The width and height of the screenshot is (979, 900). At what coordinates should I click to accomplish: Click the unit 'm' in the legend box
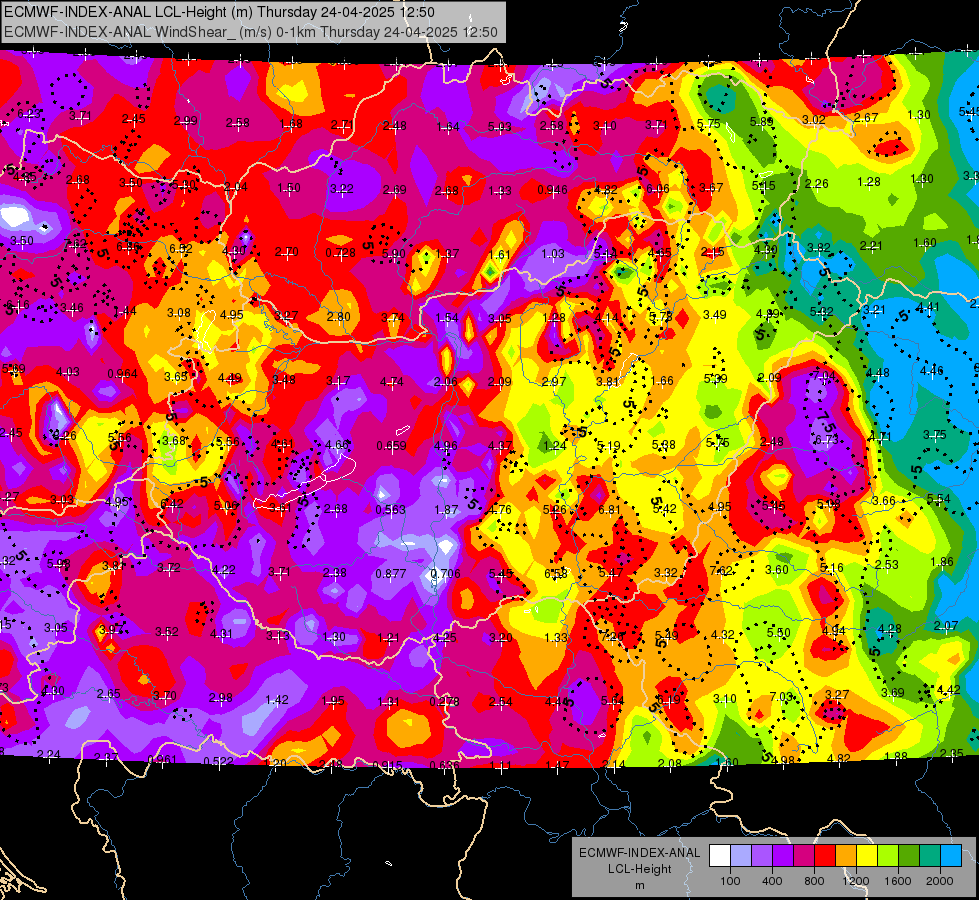(x=640, y=885)
